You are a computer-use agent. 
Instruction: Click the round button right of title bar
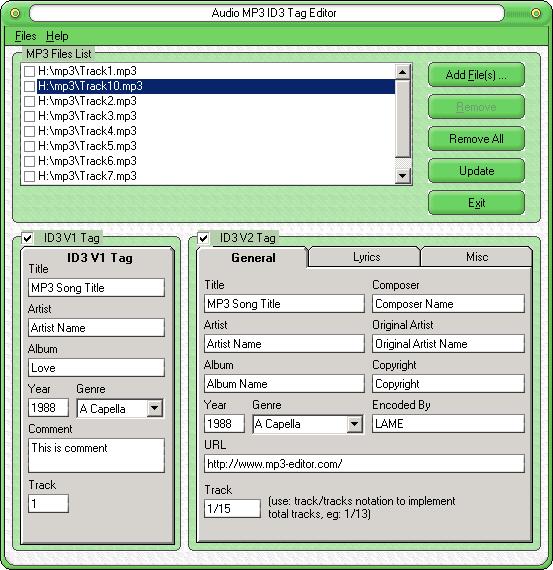point(536,13)
